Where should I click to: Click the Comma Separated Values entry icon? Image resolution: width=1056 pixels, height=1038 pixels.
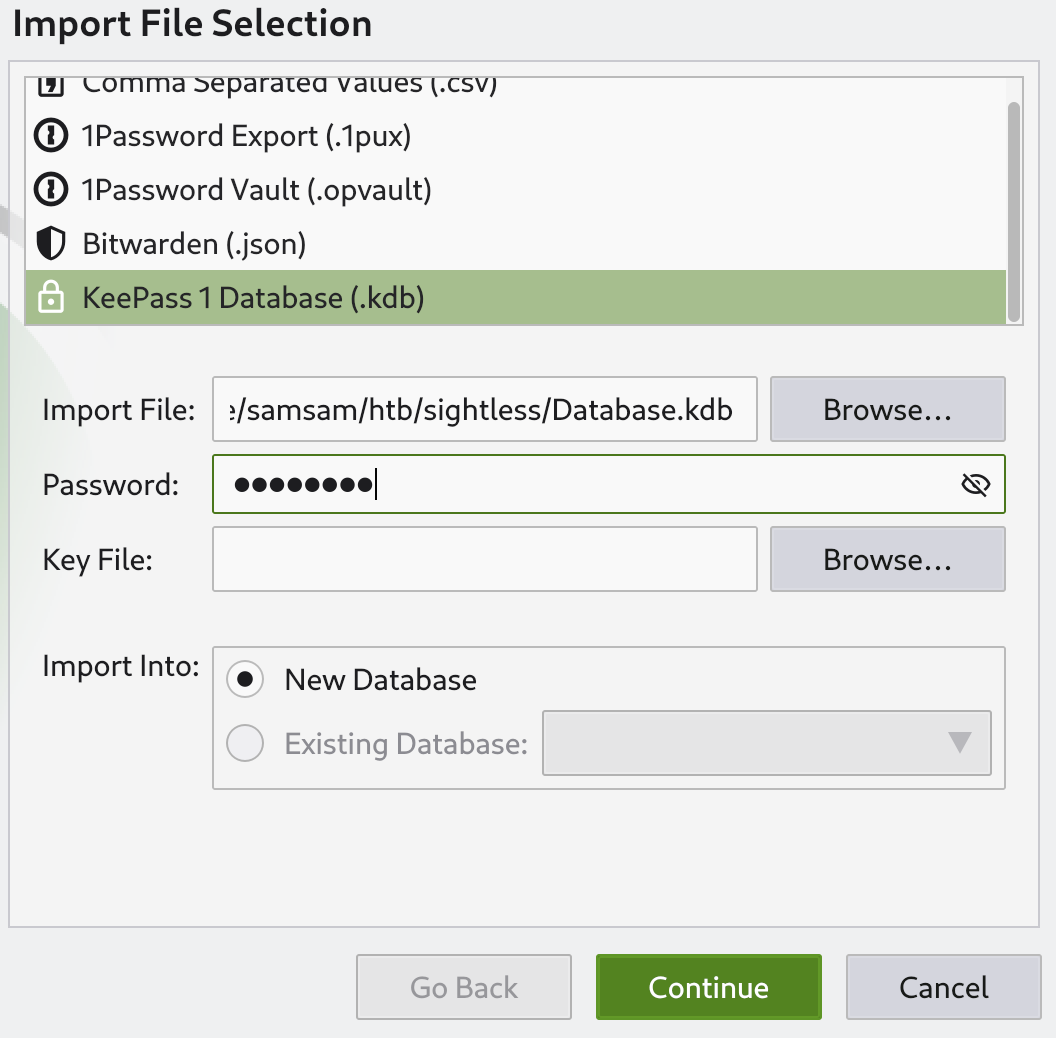(x=51, y=84)
